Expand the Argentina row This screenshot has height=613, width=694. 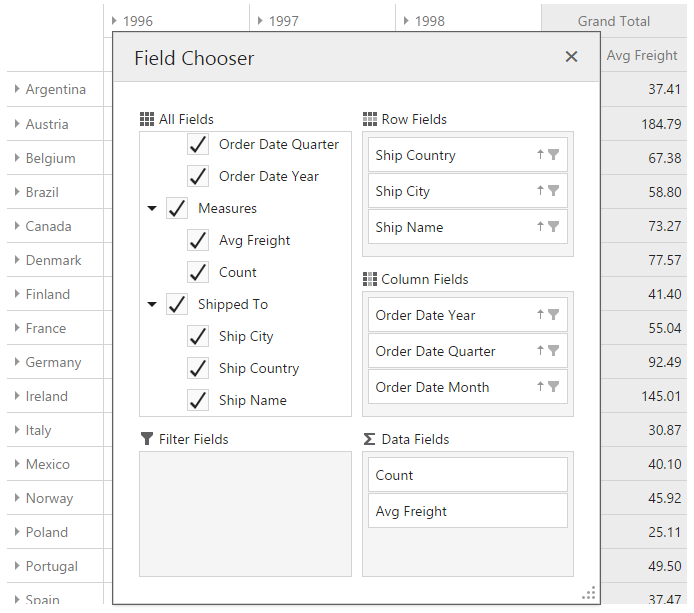coord(18,89)
